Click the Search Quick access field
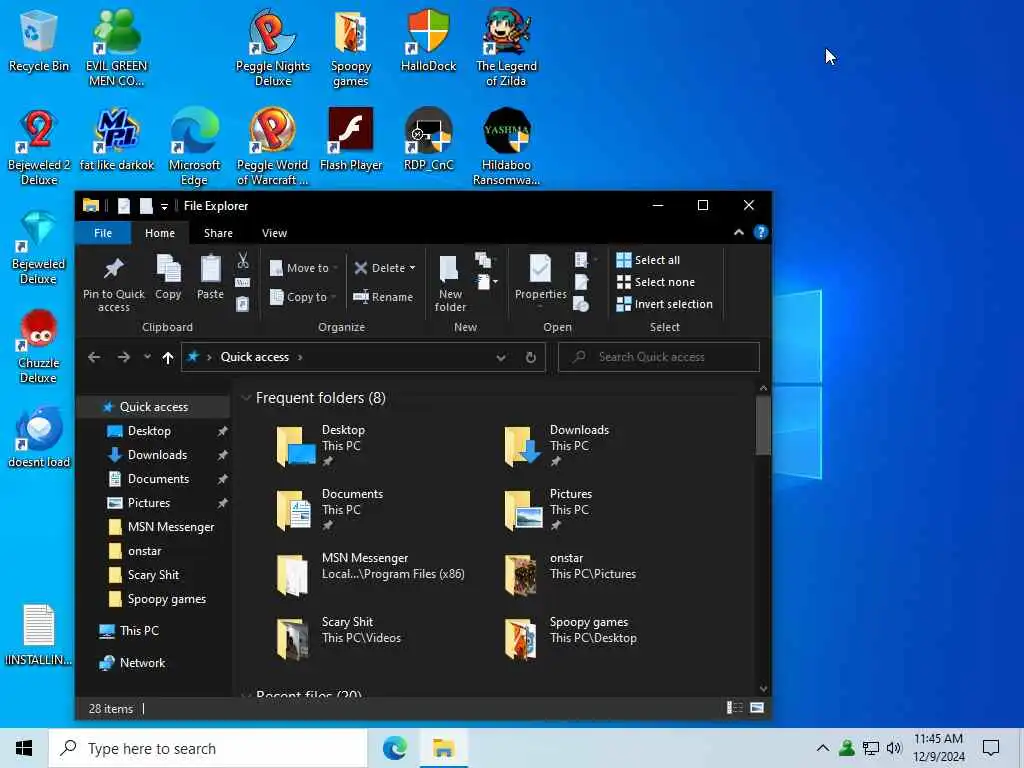 click(659, 357)
